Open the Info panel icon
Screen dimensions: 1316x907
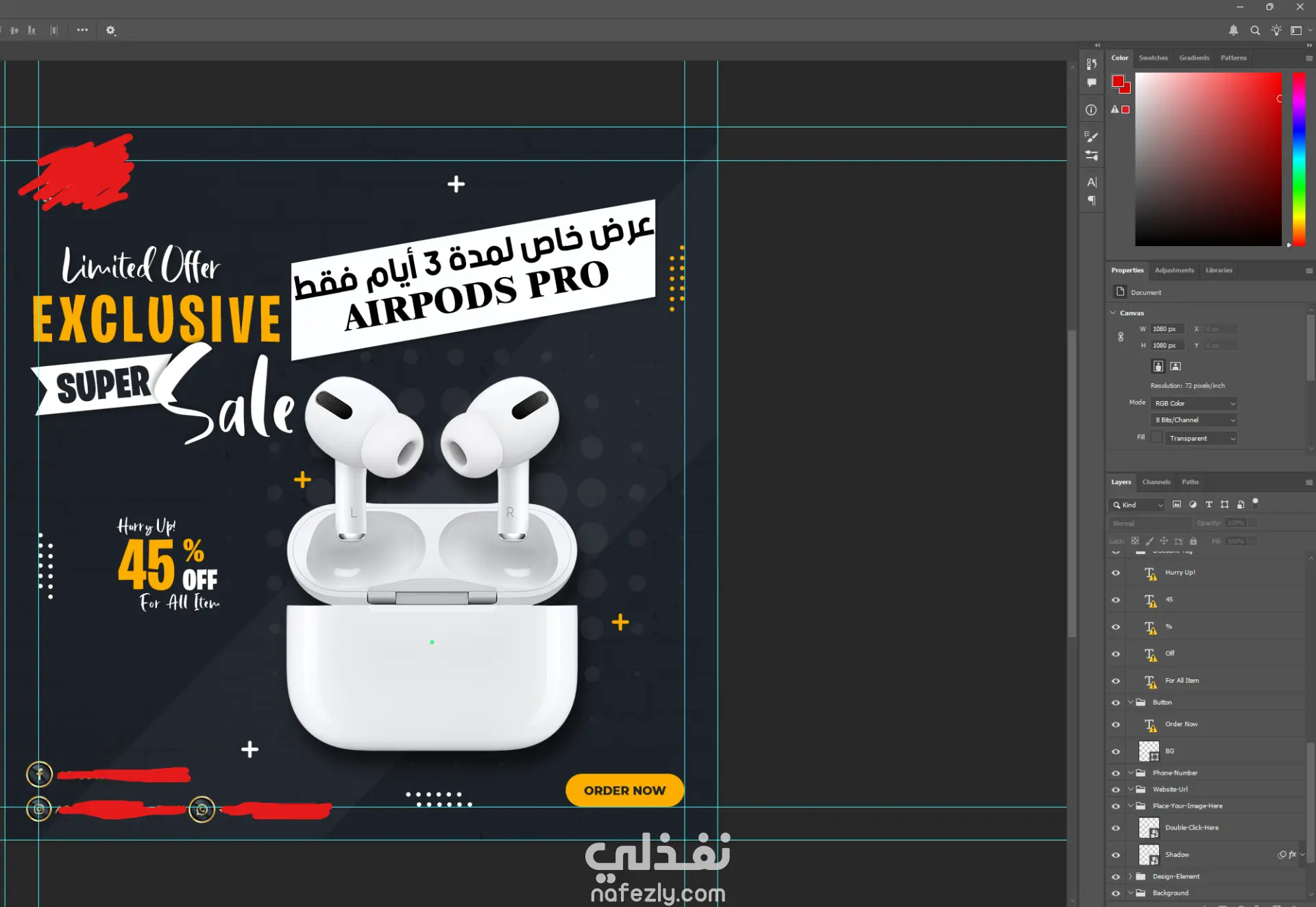1091,110
